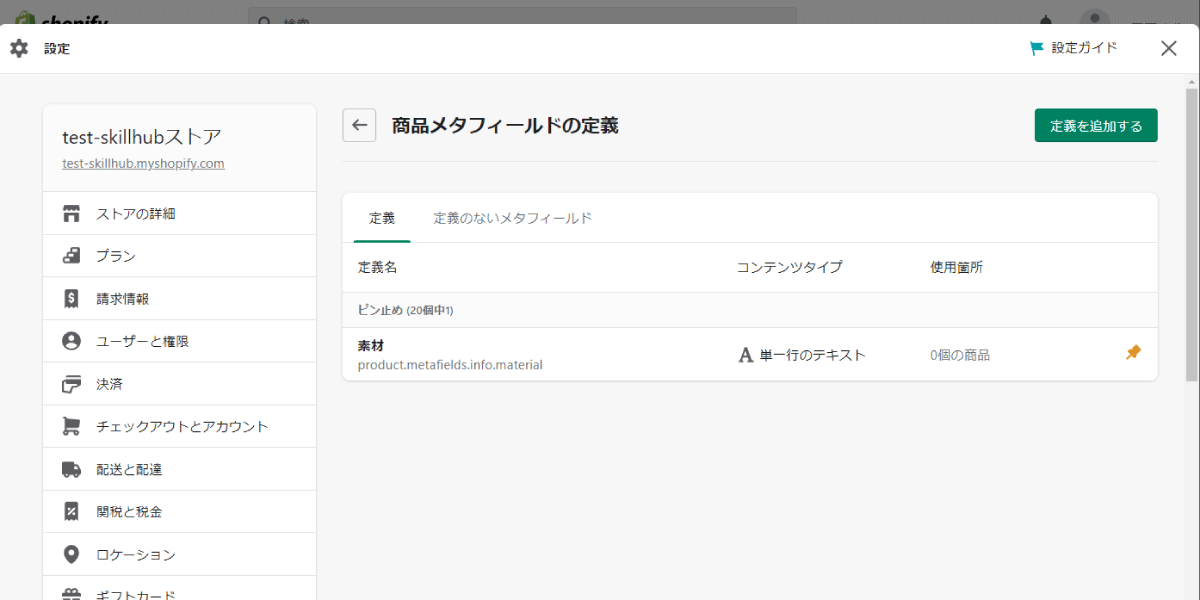Open the 配送と配達 settings page
This screenshot has width=1200, height=600.
[x=179, y=469]
